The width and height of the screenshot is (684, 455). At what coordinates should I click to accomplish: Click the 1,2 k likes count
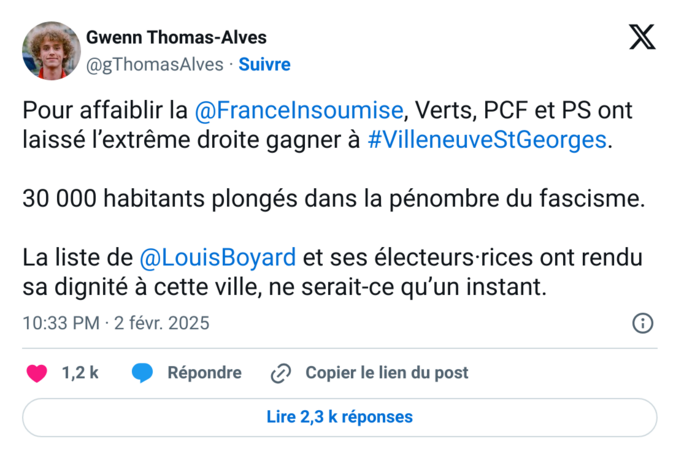pyautogui.click(x=80, y=373)
